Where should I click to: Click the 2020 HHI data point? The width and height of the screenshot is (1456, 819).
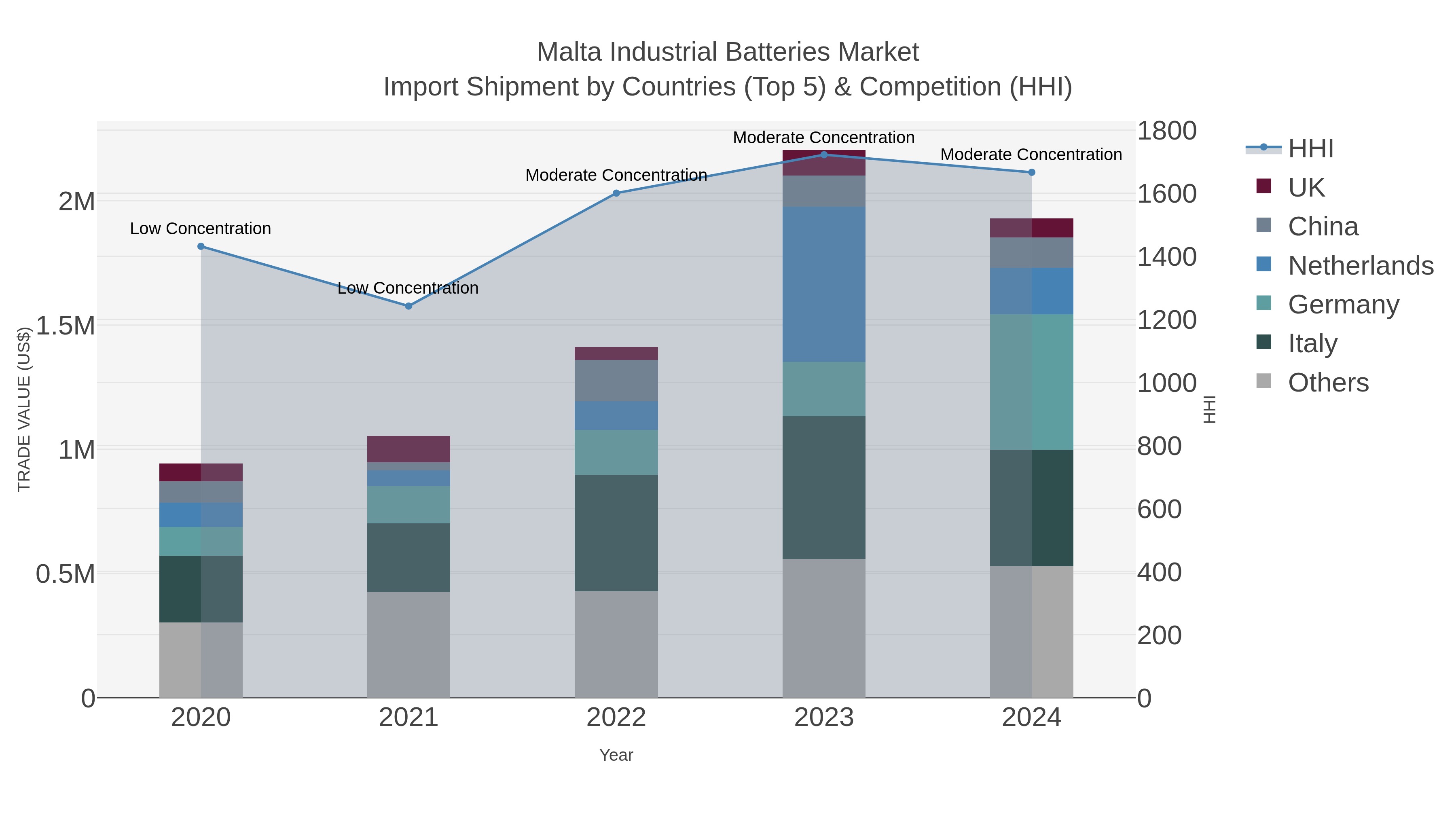(201, 246)
